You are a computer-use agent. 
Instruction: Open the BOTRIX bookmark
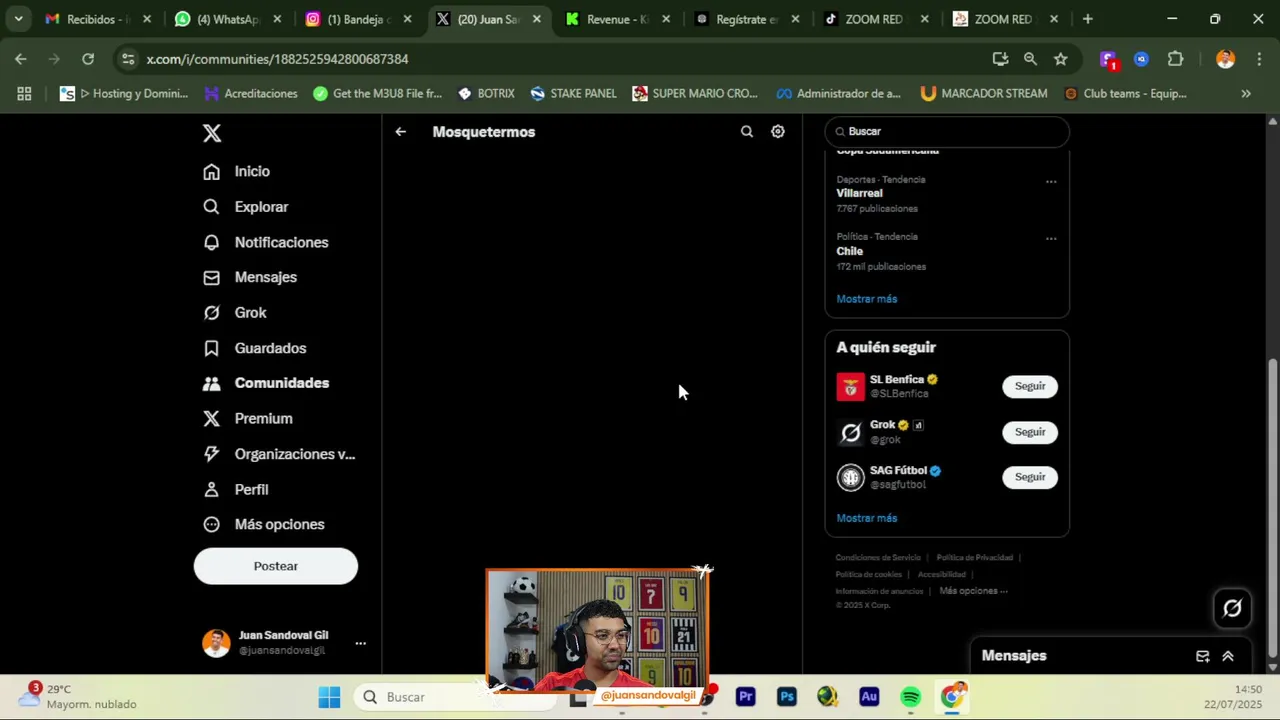click(486, 94)
